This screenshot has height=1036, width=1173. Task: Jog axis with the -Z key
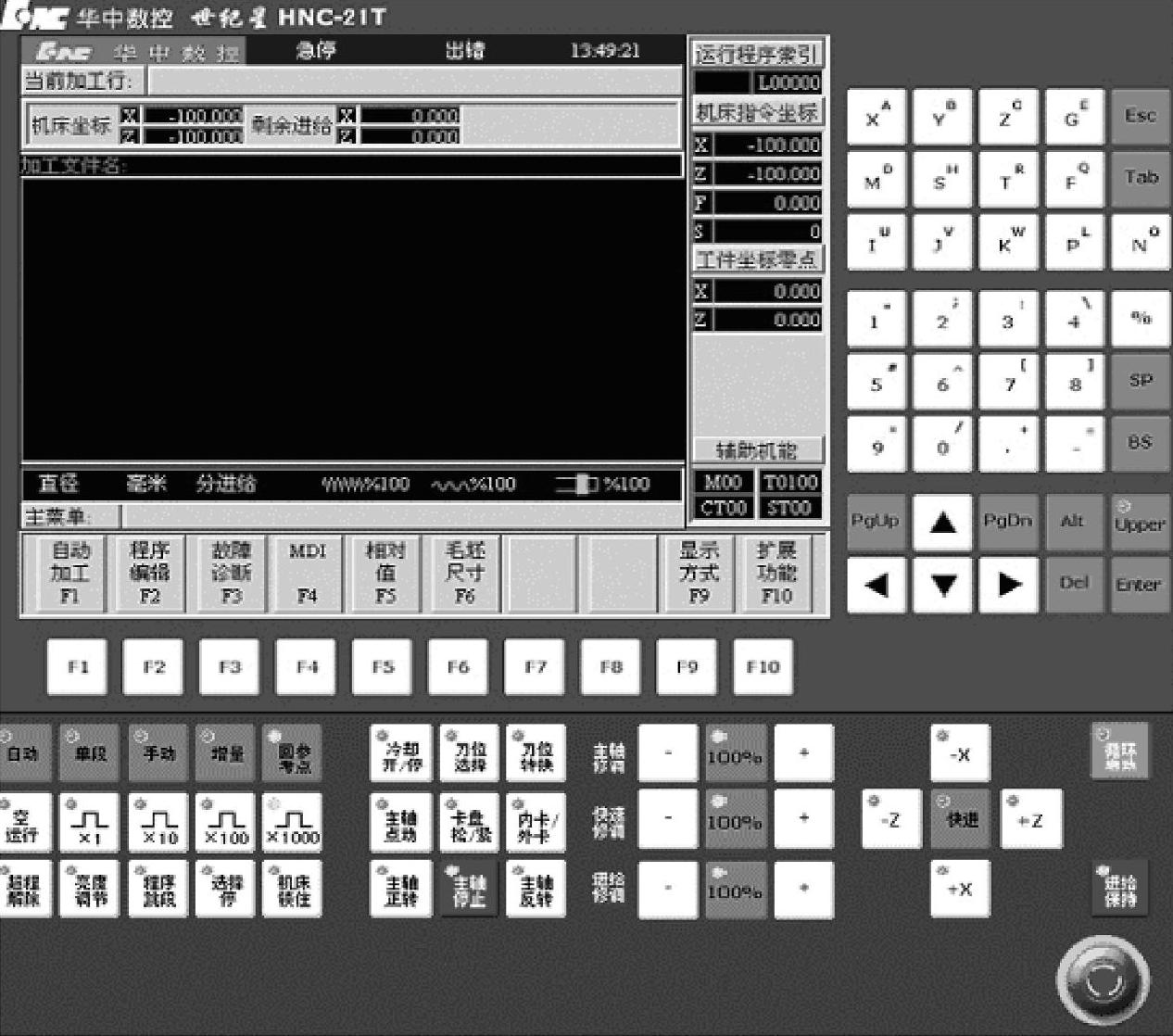click(x=891, y=820)
